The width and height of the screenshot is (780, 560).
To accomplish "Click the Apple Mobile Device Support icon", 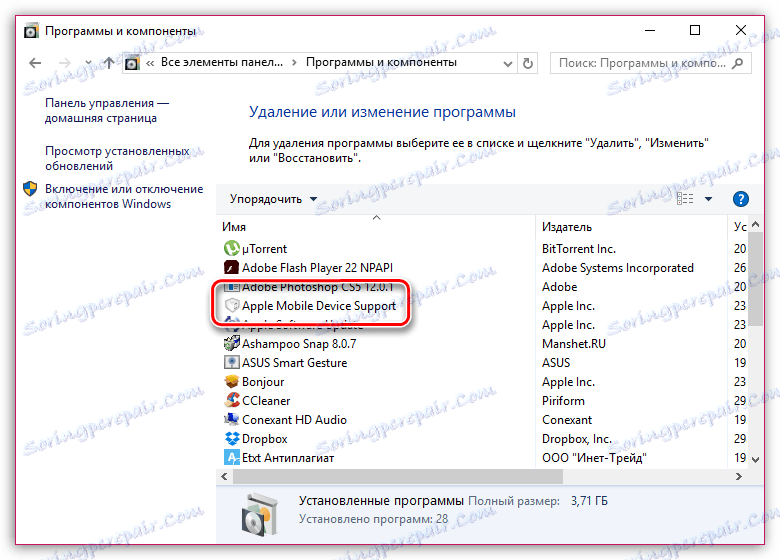I will coord(231,305).
